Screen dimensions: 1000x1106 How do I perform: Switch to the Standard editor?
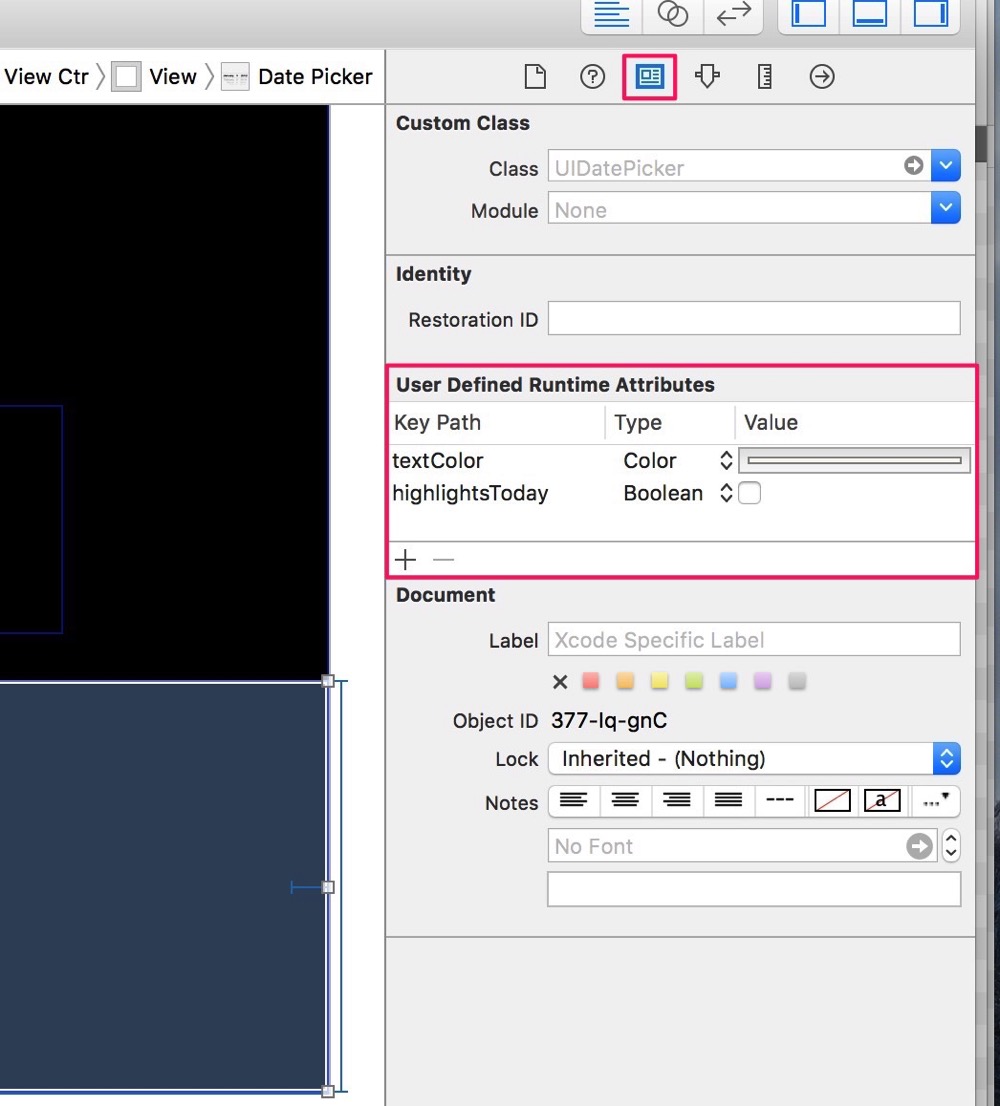pos(611,14)
